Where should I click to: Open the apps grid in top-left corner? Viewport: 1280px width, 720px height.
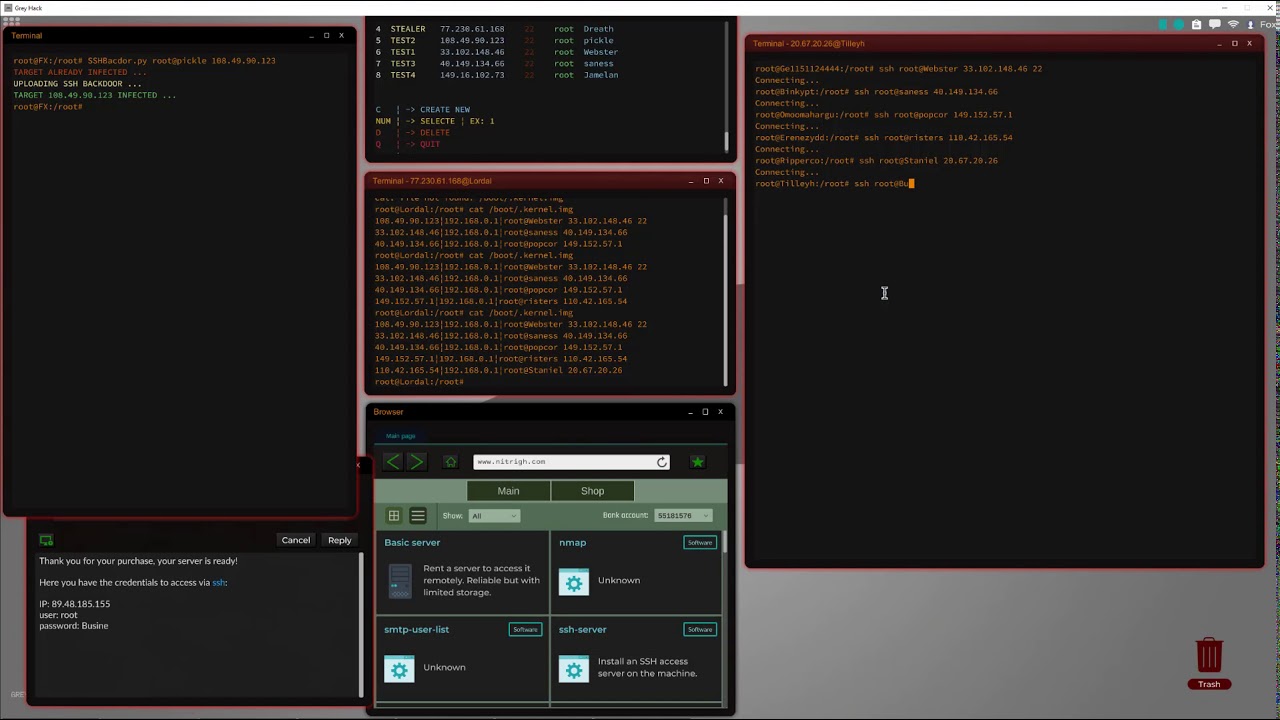tap(11, 21)
